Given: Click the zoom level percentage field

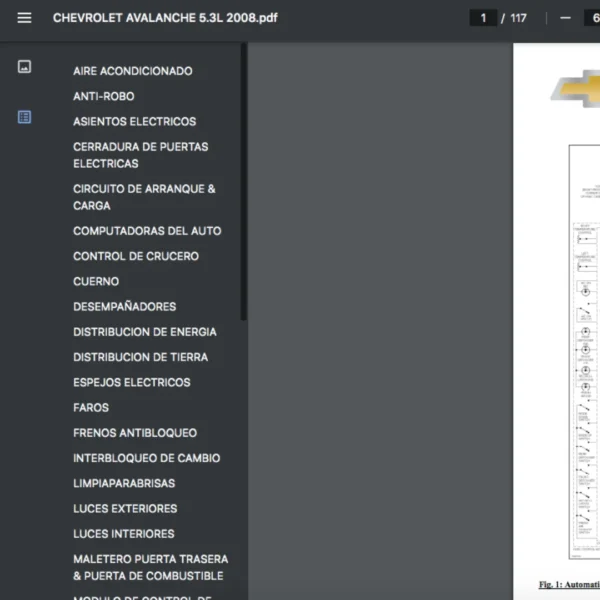Looking at the screenshot, I should 591,18.
